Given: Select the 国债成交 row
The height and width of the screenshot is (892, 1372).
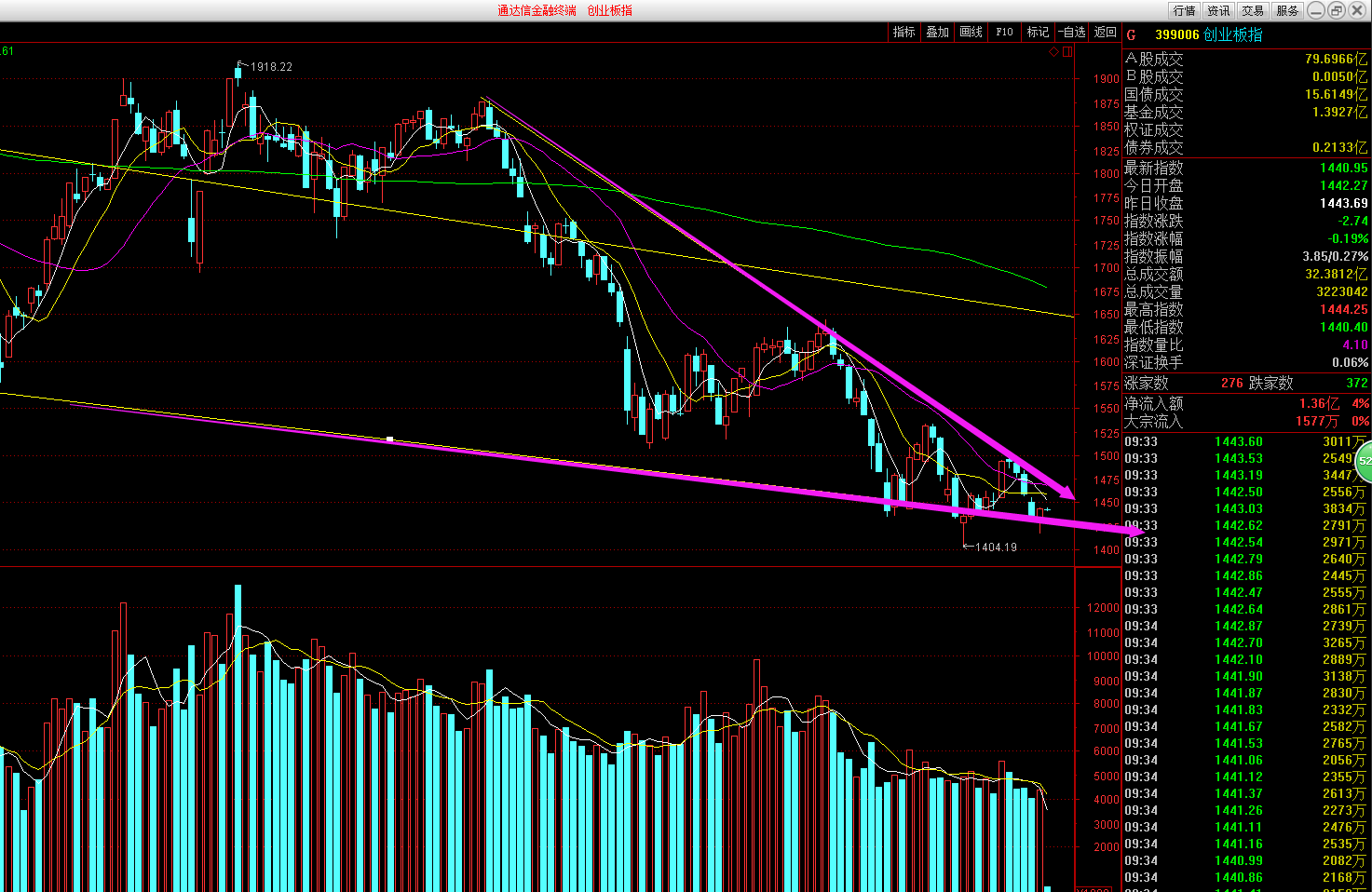Looking at the screenshot, I should pyautogui.click(x=1246, y=94).
